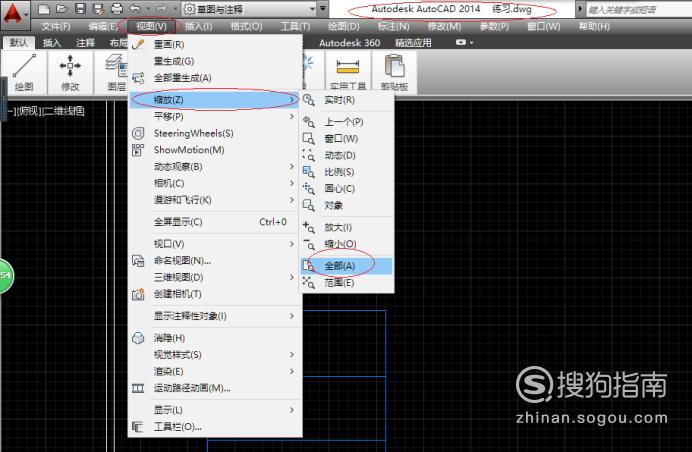Select 动态(D) zoom option
Screen dimensions: 692x452
pos(346,155)
